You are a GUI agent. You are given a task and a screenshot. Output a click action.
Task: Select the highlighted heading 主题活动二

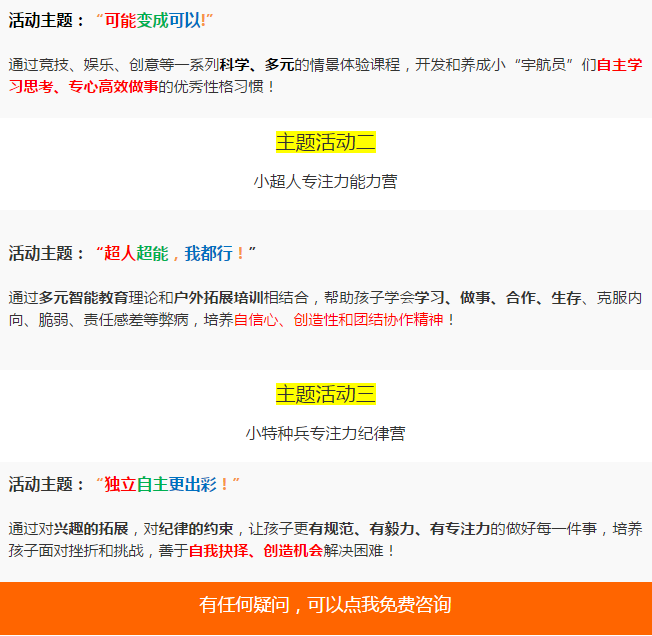point(326,142)
